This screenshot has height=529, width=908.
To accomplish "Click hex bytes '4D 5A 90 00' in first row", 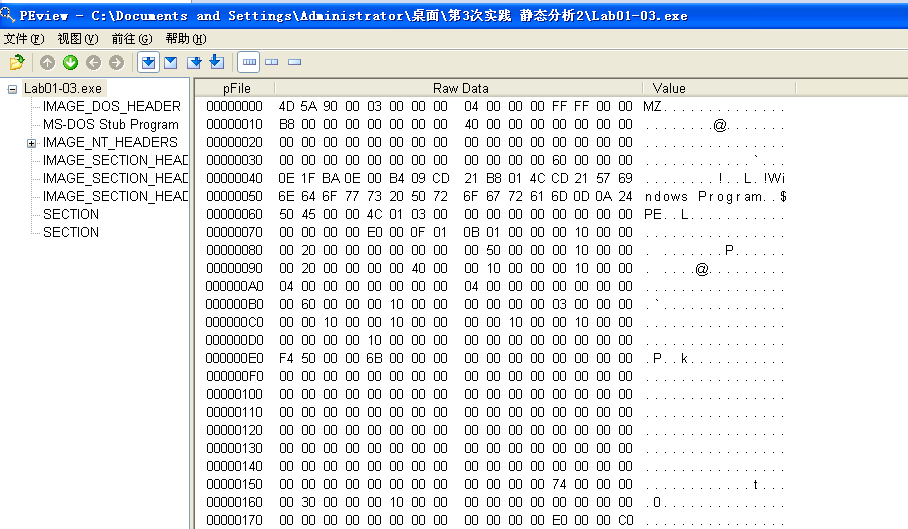I will pos(319,106).
